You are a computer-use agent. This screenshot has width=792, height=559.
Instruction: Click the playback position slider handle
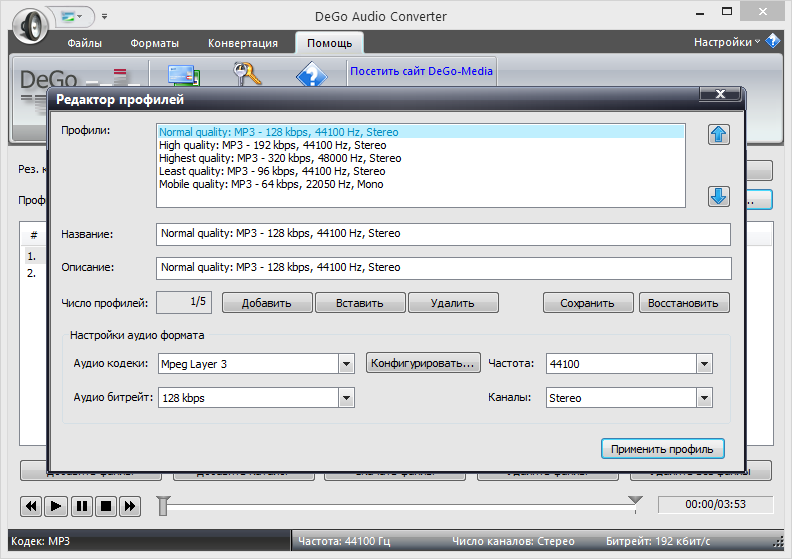click(163, 505)
